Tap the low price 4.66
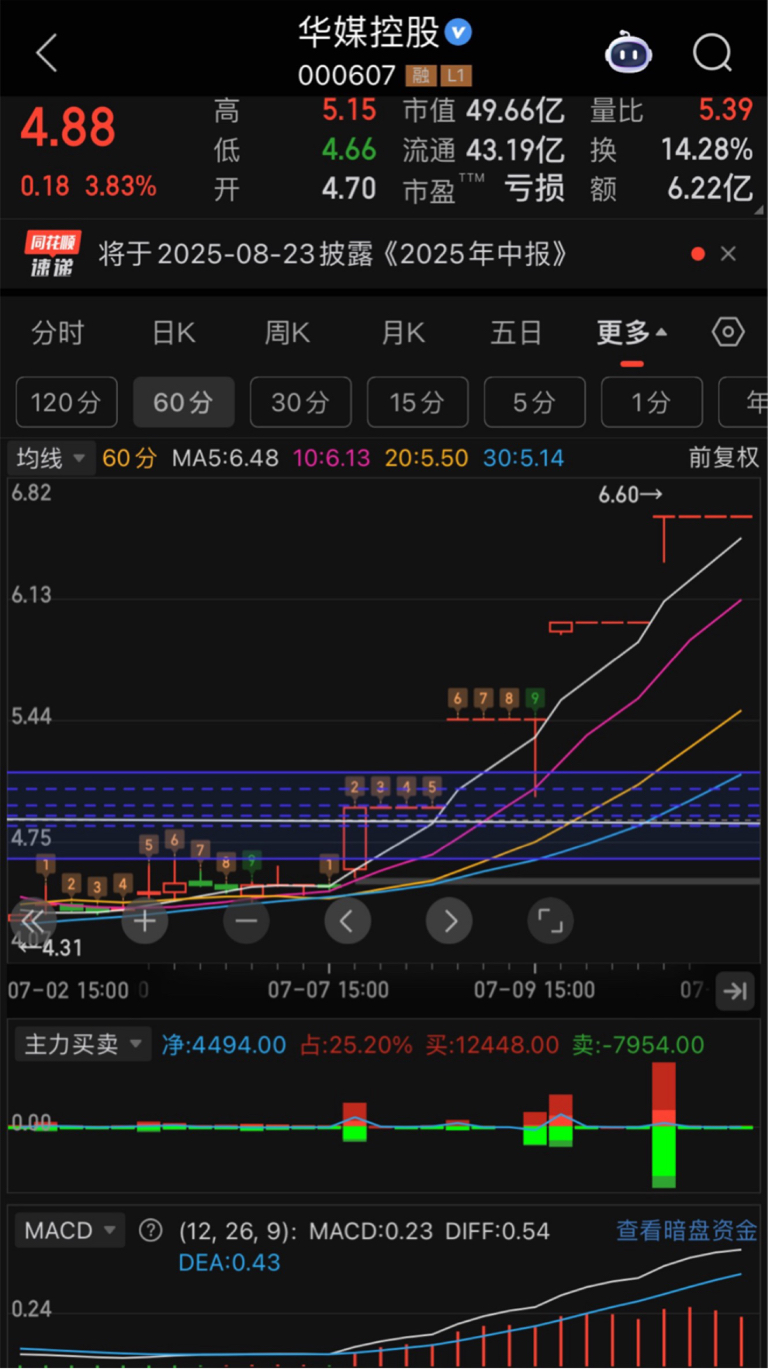Image resolution: width=768 pixels, height=1369 pixels. (349, 150)
